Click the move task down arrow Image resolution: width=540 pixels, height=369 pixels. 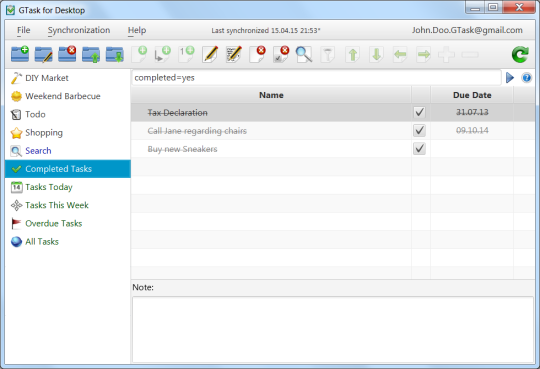376,54
